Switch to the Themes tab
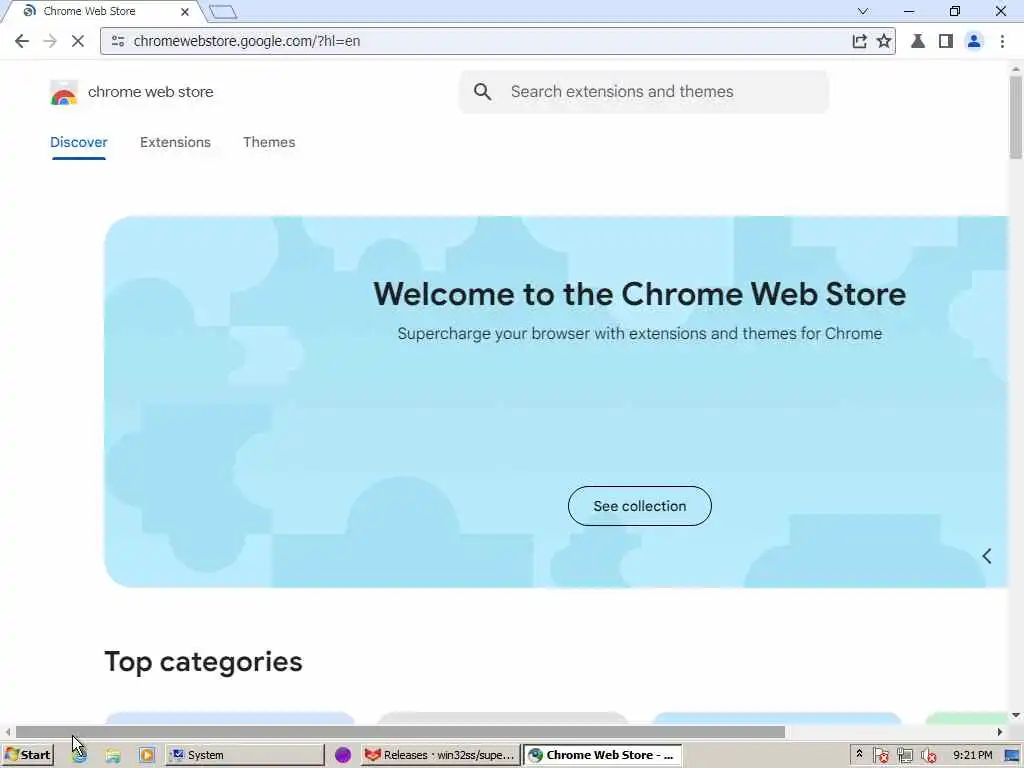The height and width of the screenshot is (768, 1024). 269,142
